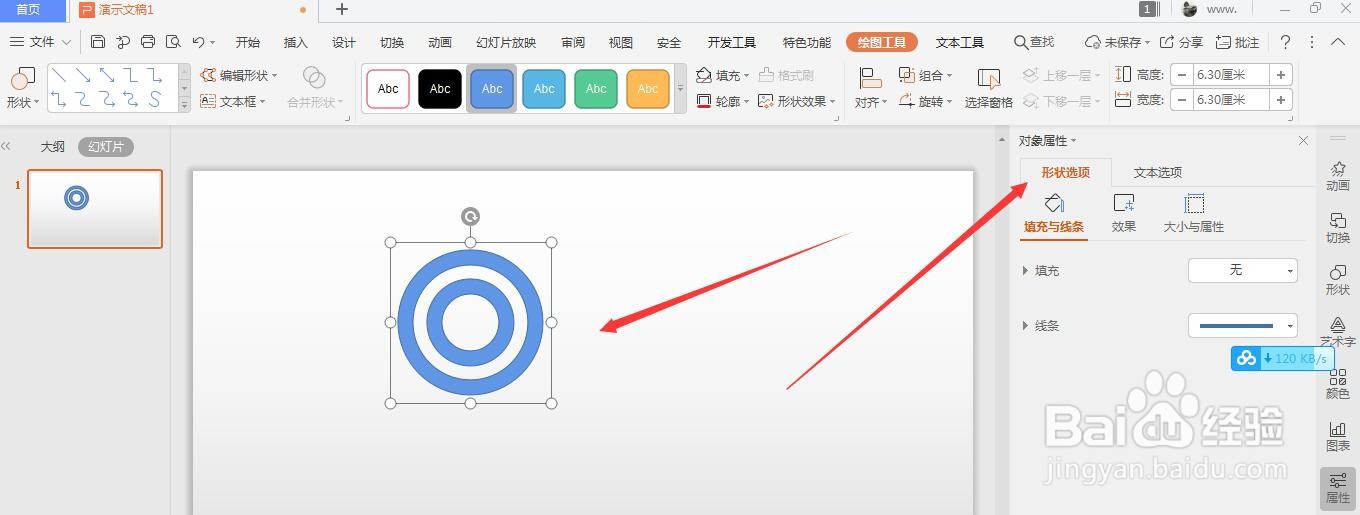Click the Save icon in quick access toolbar
The height and width of the screenshot is (515, 1360).
pos(97,42)
